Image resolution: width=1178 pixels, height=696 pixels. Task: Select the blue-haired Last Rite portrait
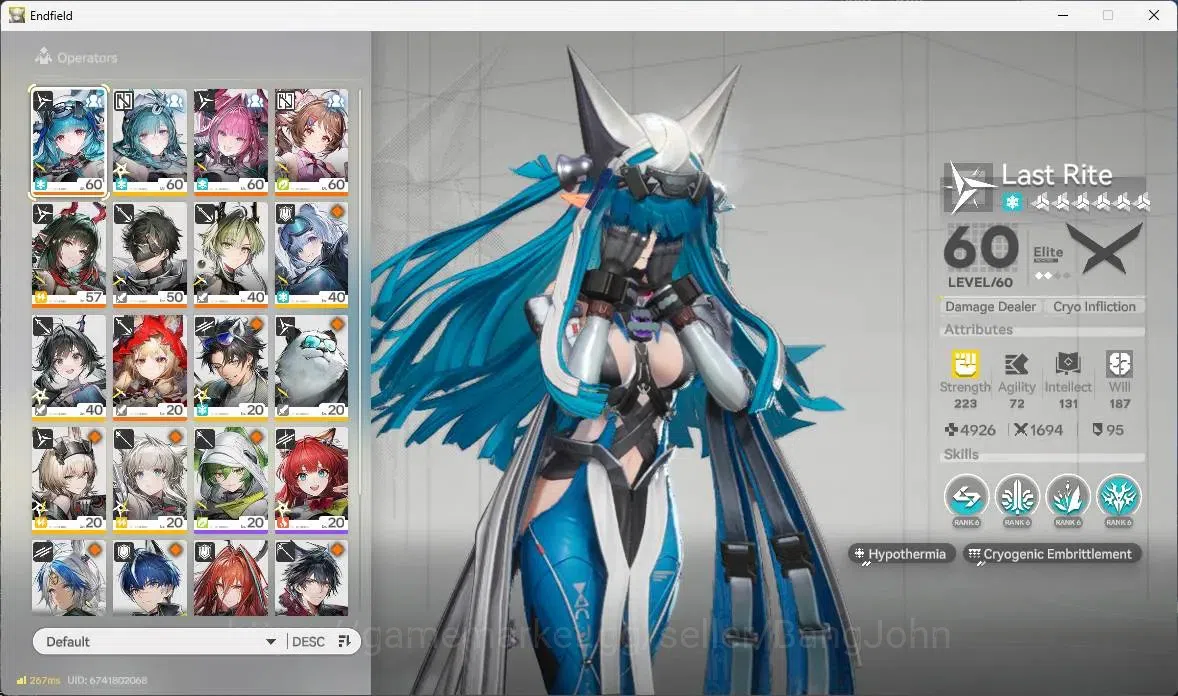click(68, 141)
